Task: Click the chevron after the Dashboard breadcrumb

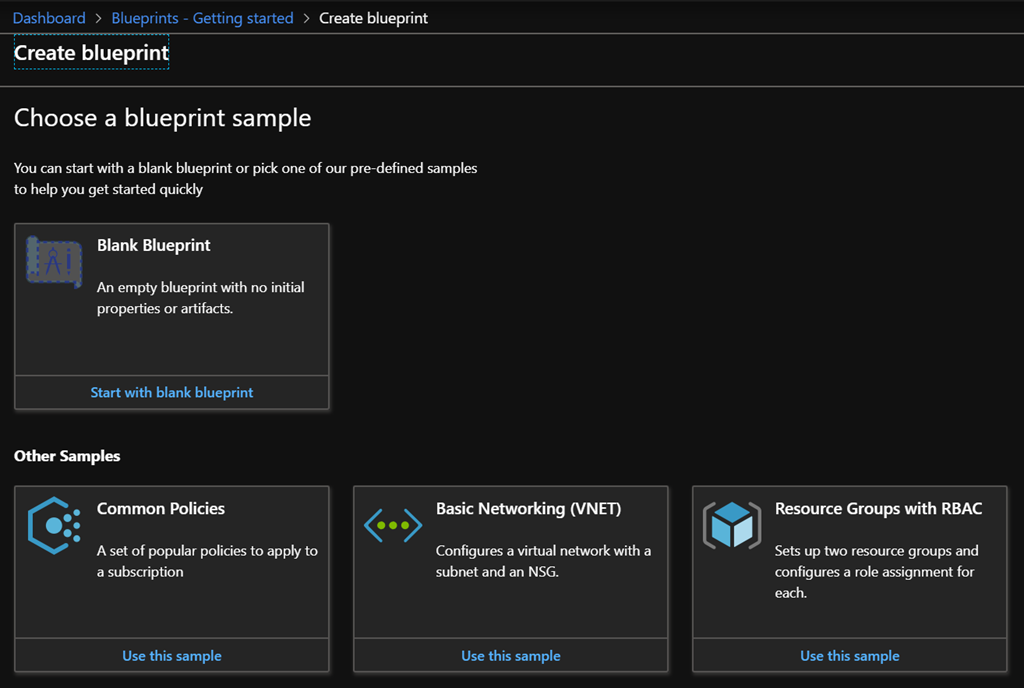Action: click(98, 18)
